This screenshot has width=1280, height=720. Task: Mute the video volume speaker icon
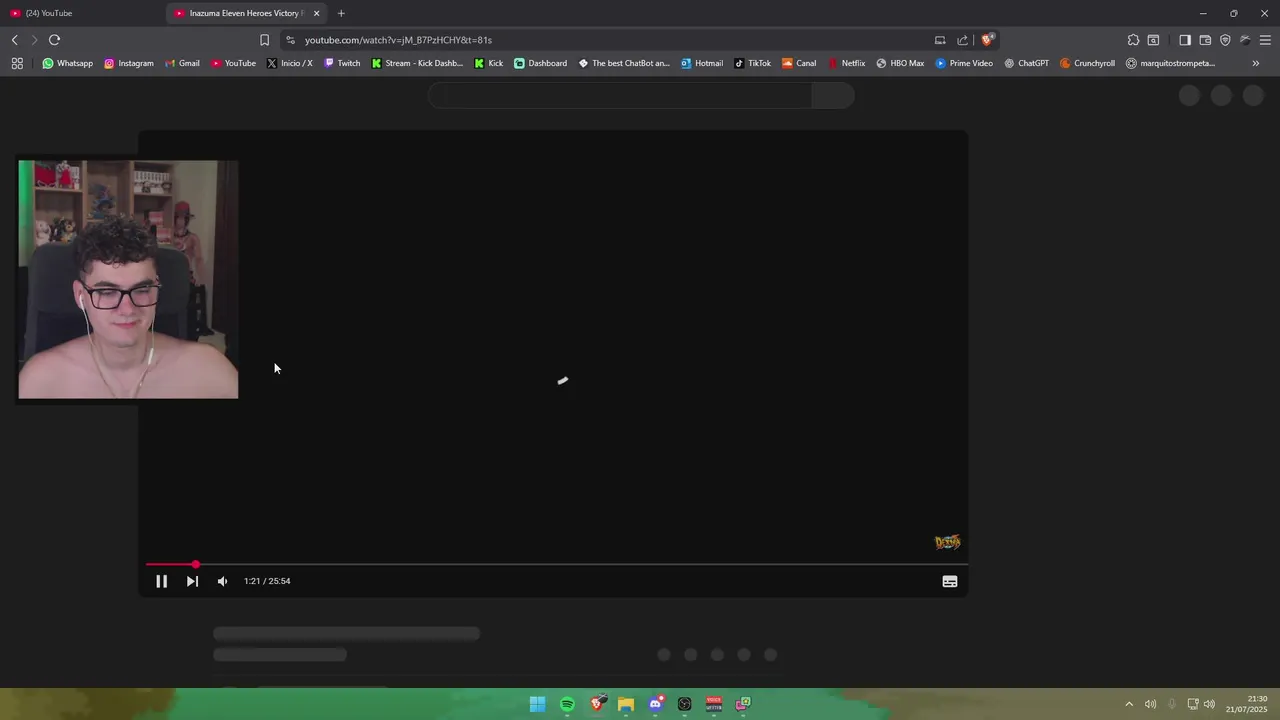222,581
